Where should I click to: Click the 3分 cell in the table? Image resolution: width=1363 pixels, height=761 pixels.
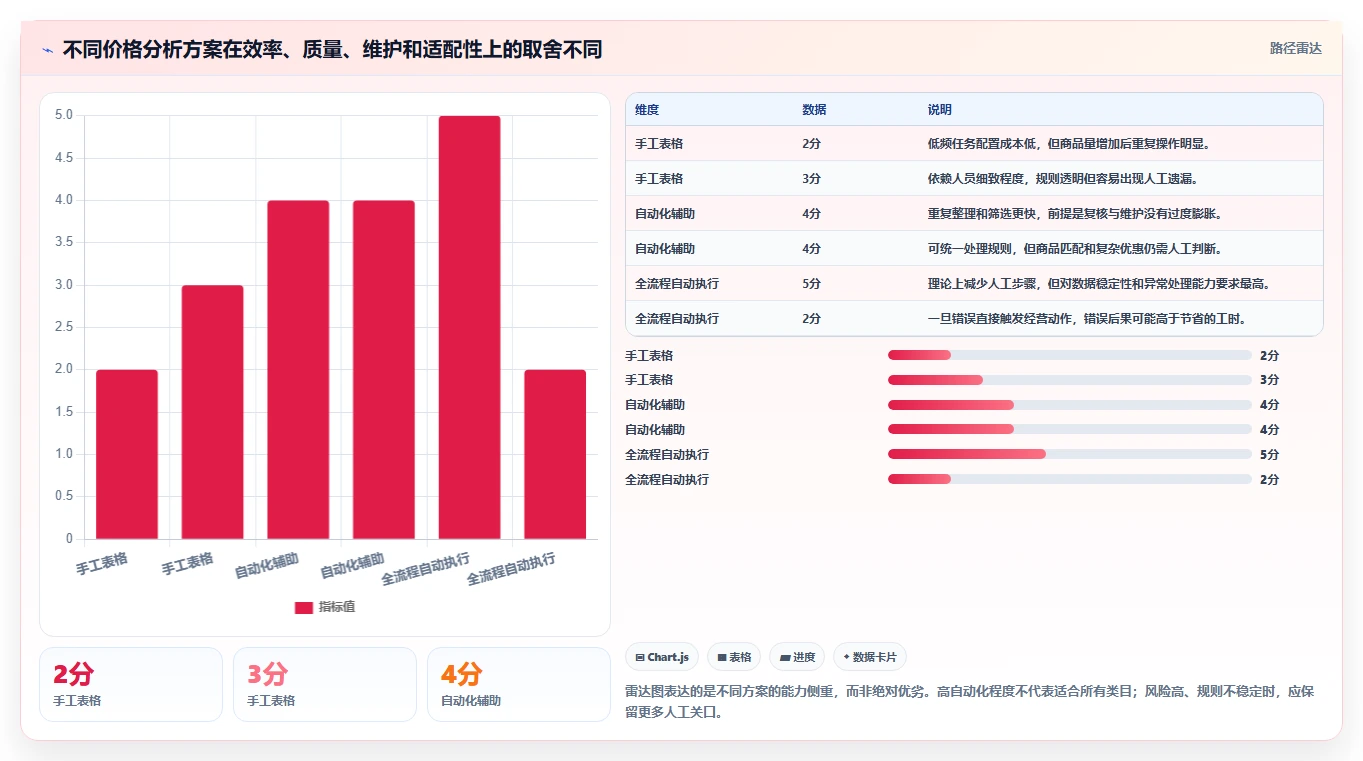click(812, 179)
